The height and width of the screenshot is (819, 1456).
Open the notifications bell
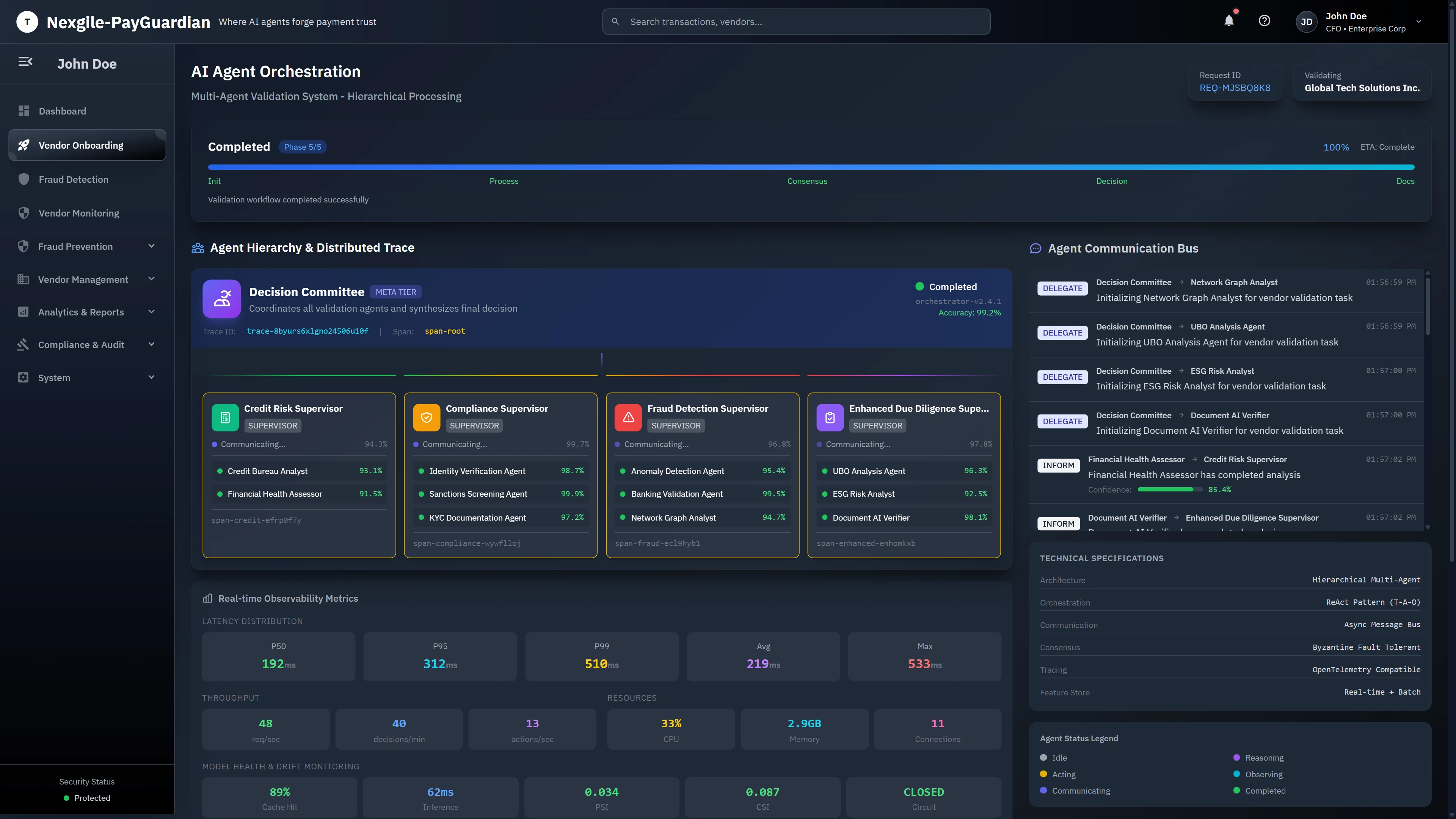1228,21
